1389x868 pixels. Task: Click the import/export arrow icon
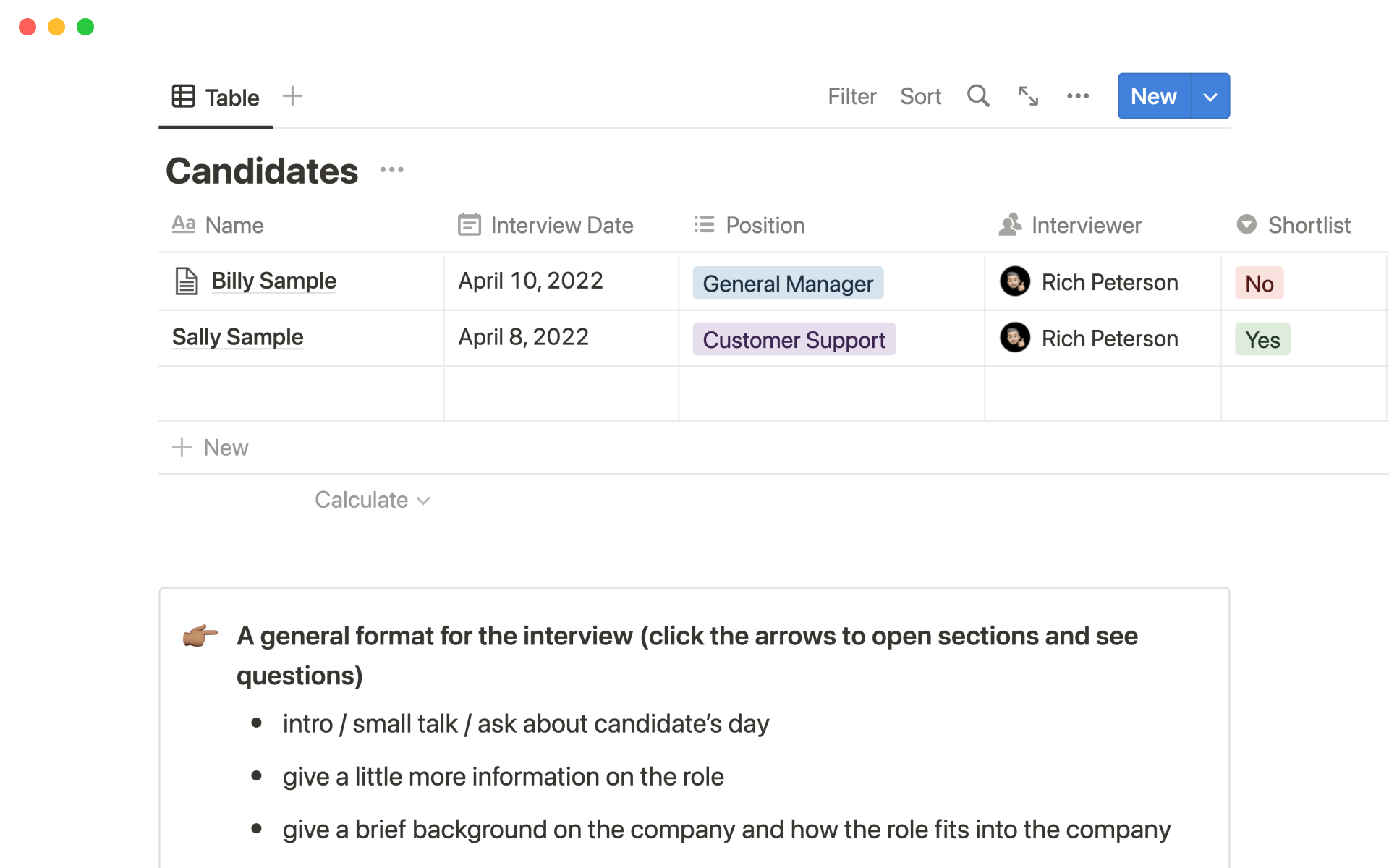1028,96
